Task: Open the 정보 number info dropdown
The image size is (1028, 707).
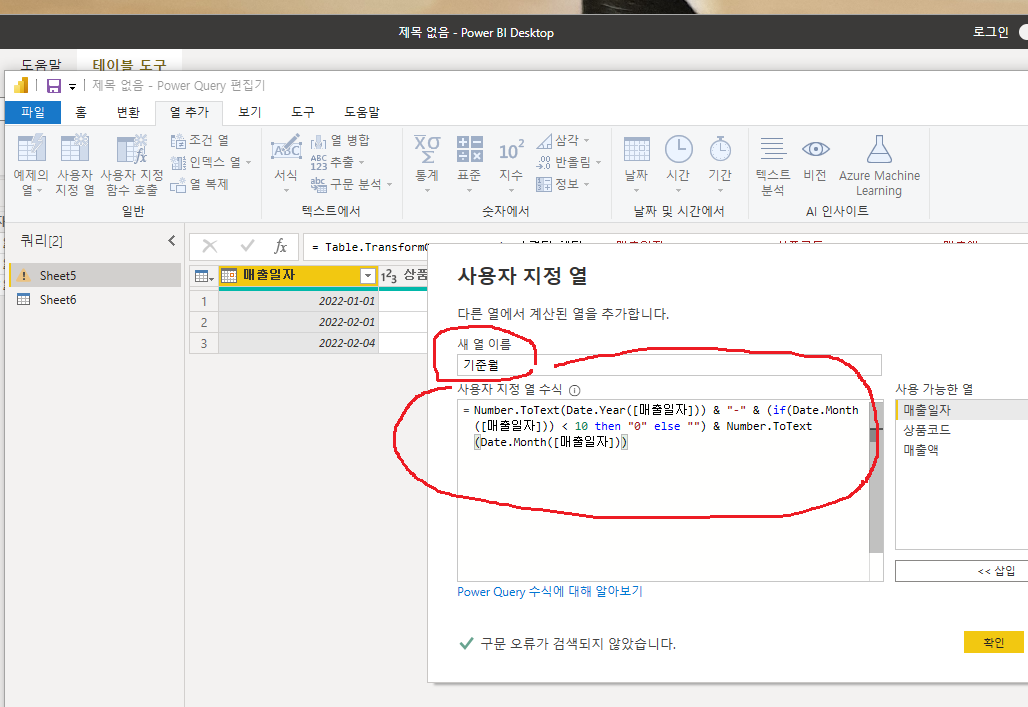Action: 563,184
